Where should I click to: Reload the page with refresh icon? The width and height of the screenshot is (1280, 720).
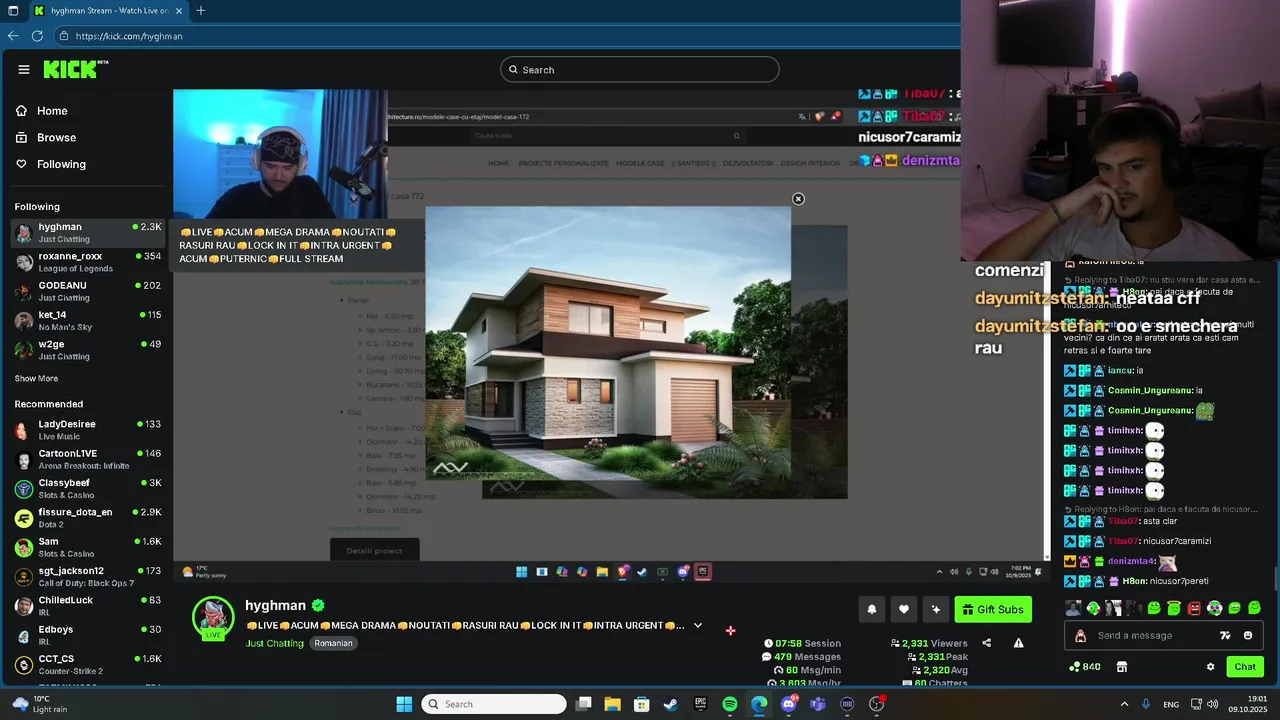(x=37, y=36)
